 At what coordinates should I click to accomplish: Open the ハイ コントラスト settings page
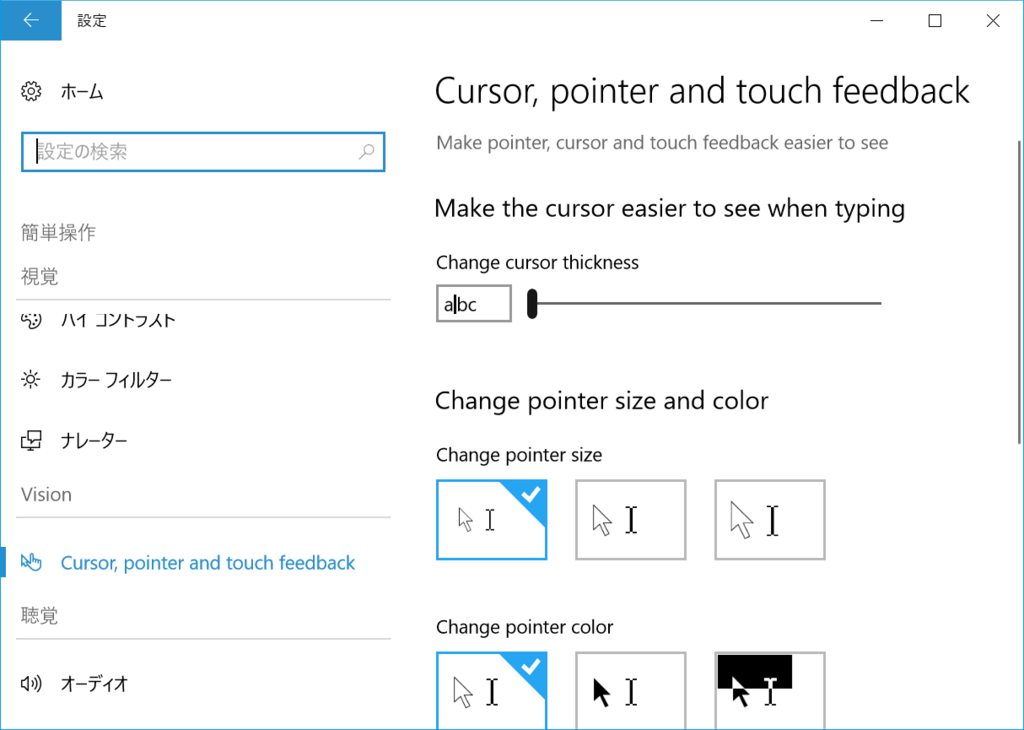pyautogui.click(x=118, y=321)
